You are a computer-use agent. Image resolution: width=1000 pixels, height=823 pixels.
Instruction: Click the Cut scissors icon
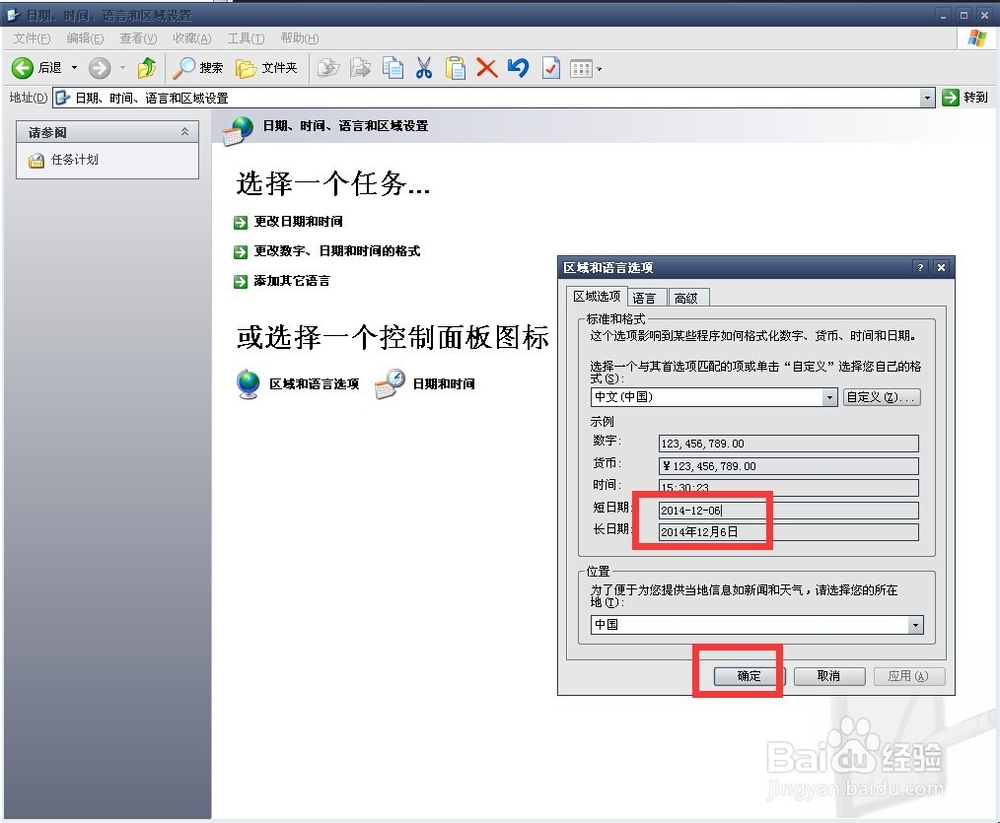[423, 68]
